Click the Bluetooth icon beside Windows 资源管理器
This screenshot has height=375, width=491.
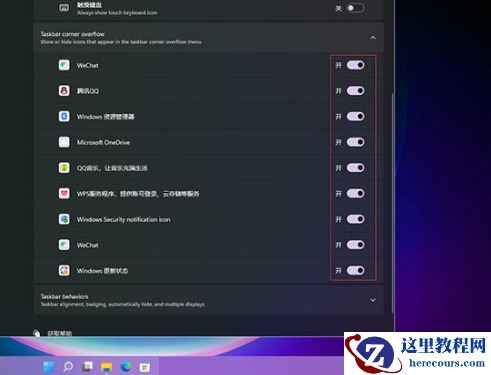pyautogui.click(x=64, y=116)
